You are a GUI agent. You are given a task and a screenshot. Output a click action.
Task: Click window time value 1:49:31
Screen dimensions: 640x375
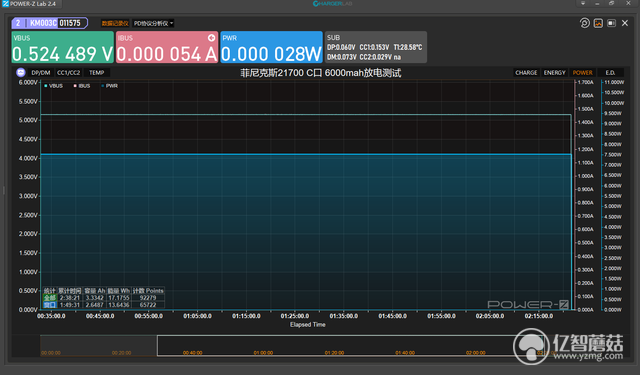point(69,305)
